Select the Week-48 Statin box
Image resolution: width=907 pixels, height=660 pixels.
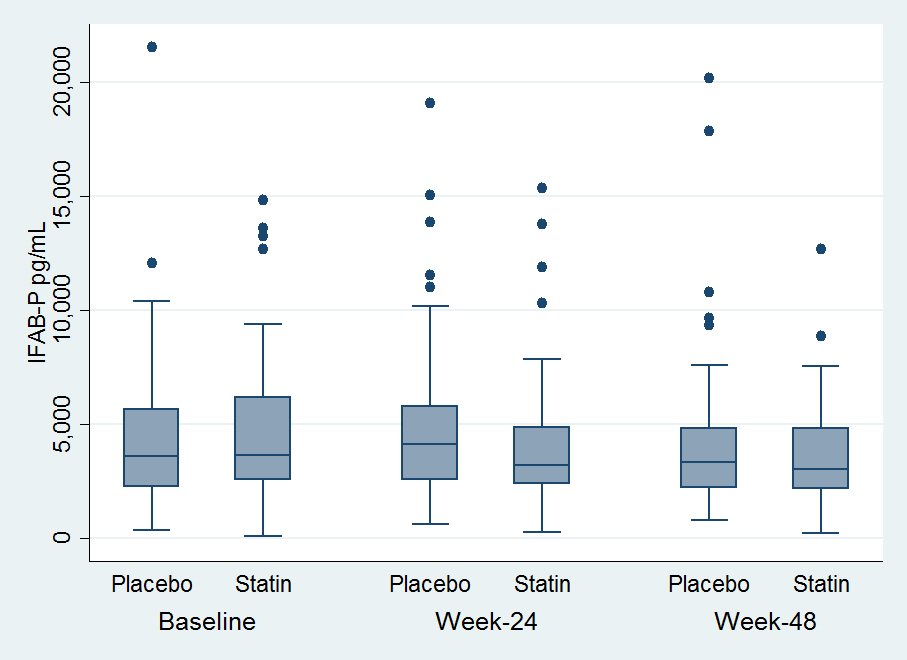point(821,458)
